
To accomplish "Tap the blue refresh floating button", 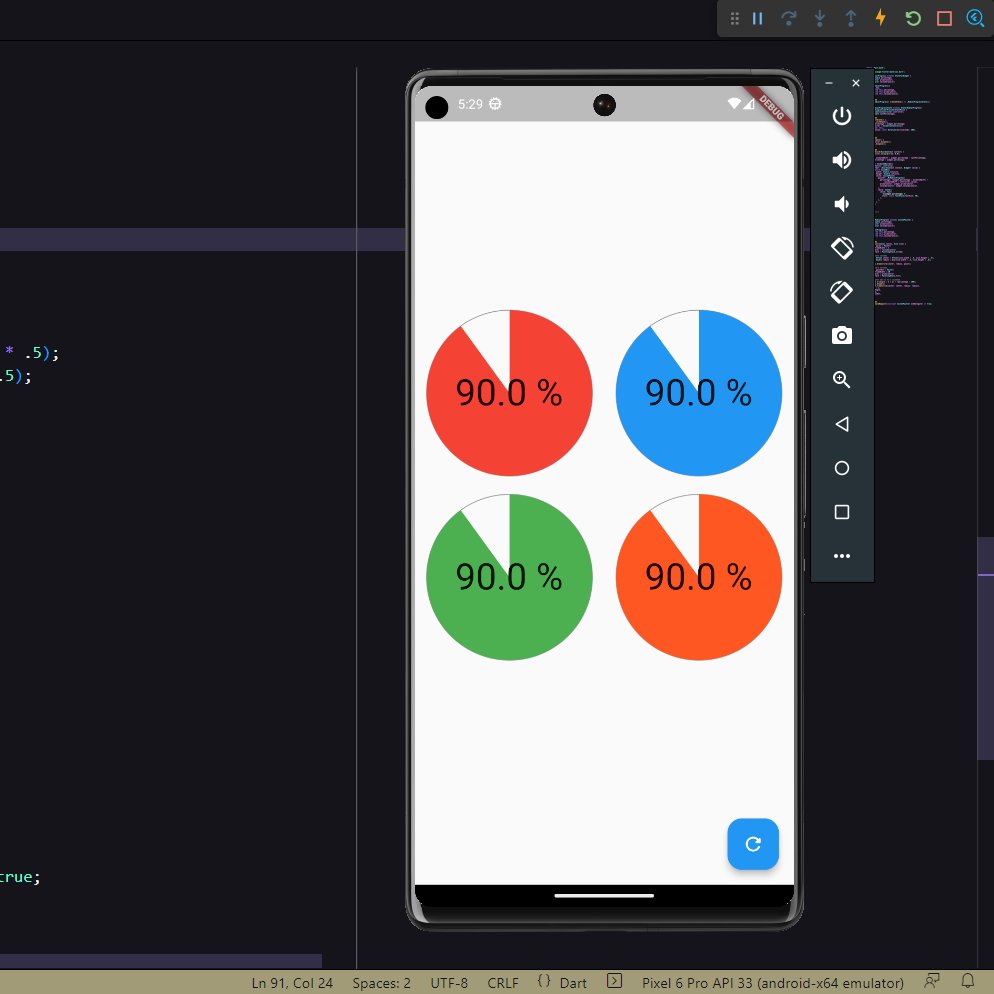I will 753,844.
